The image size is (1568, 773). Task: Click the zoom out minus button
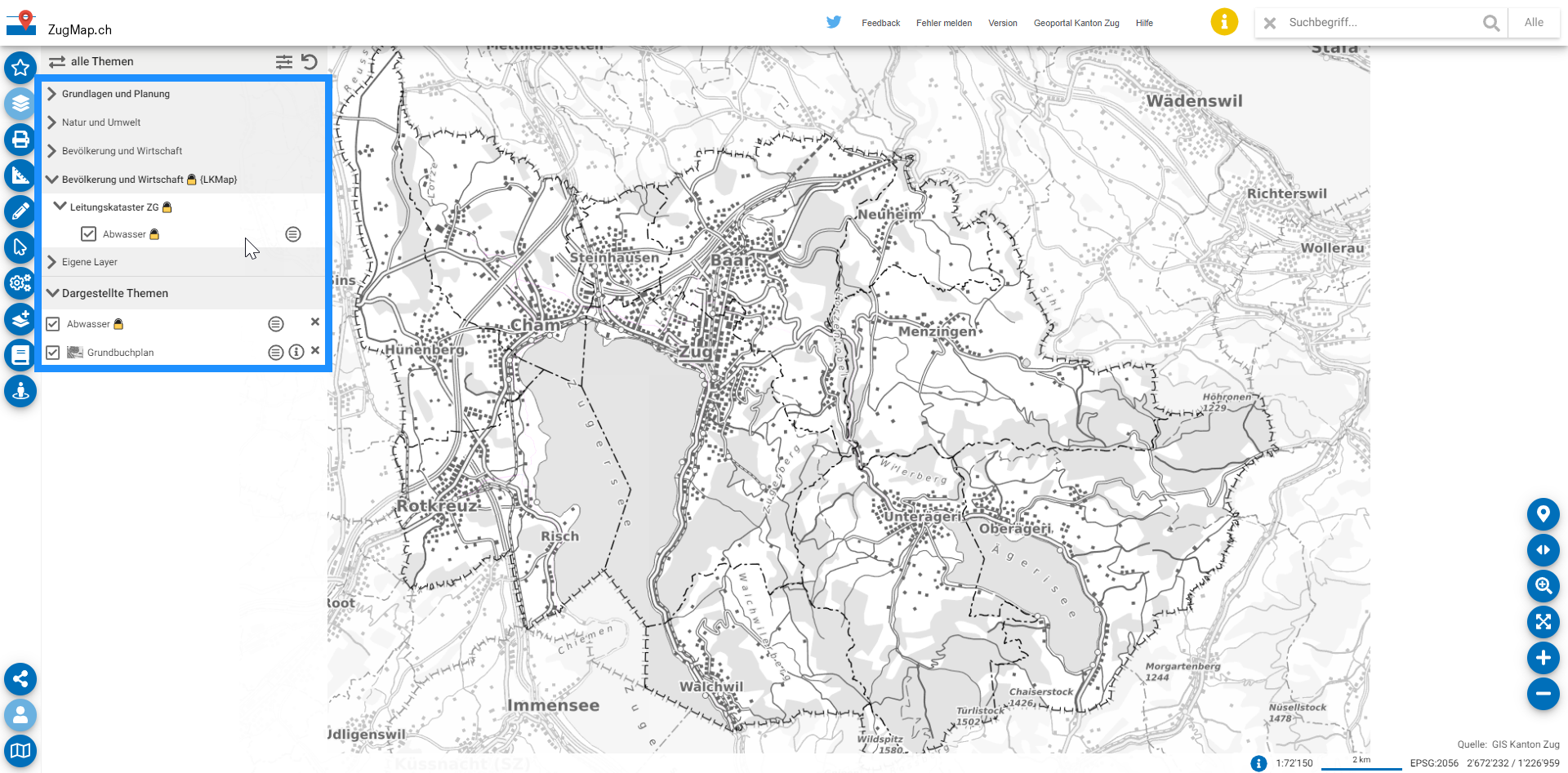tap(1543, 694)
